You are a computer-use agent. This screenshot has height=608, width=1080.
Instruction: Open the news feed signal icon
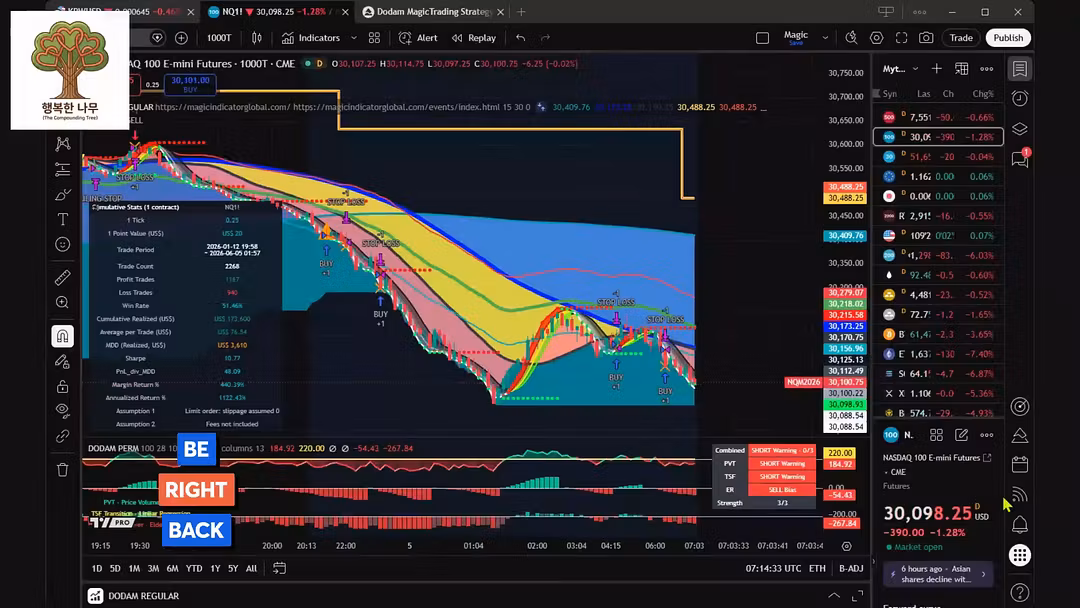click(1020, 494)
